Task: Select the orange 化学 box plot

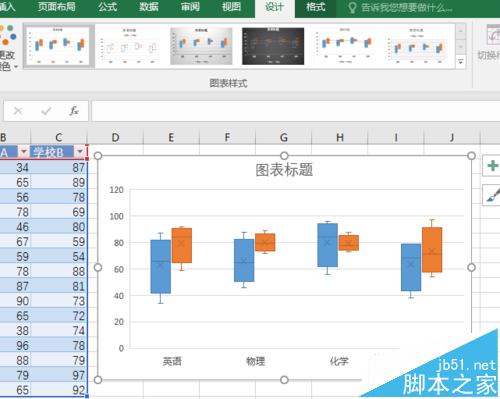Action: click(x=349, y=243)
